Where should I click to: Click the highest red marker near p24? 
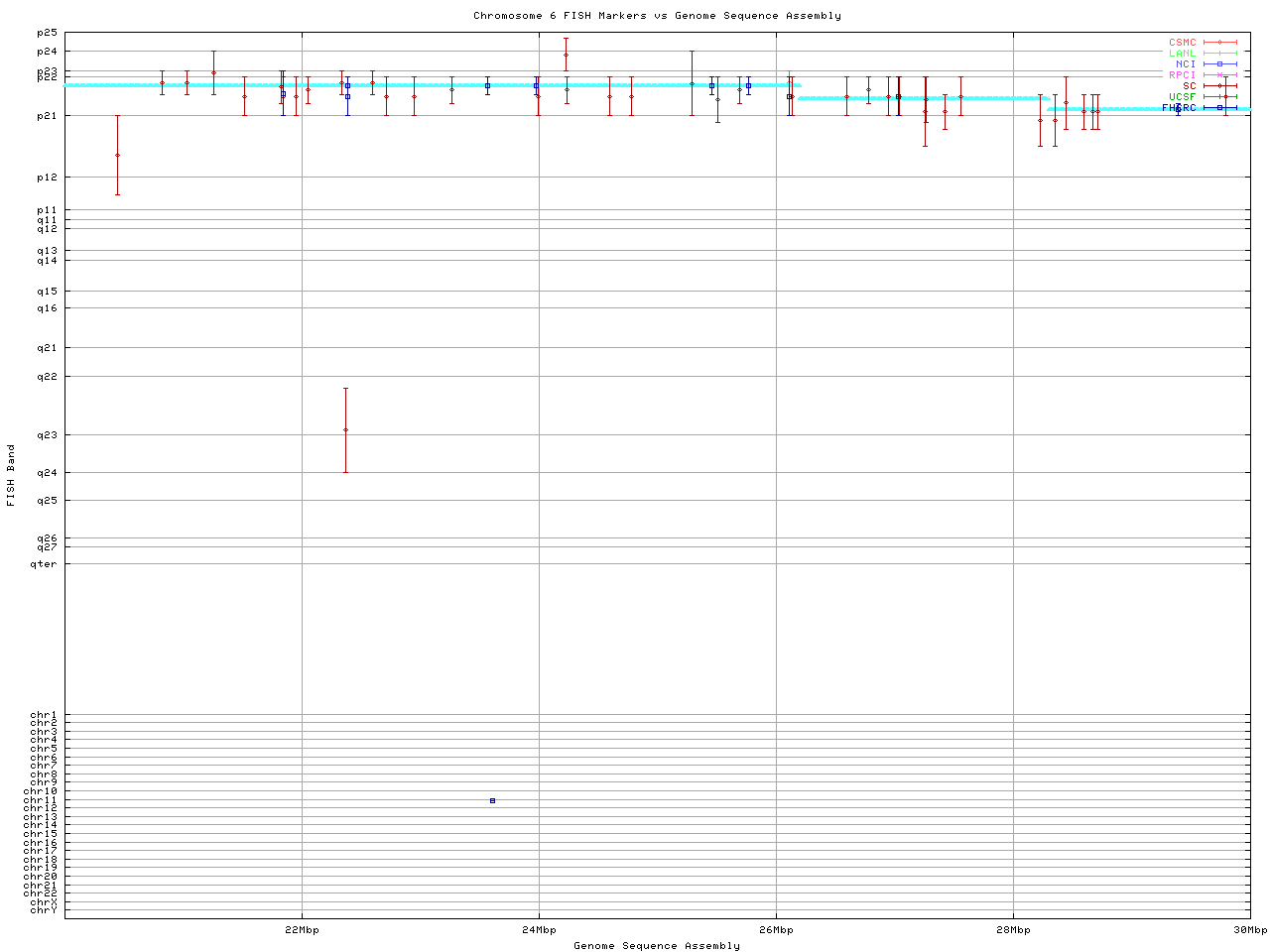(x=566, y=55)
